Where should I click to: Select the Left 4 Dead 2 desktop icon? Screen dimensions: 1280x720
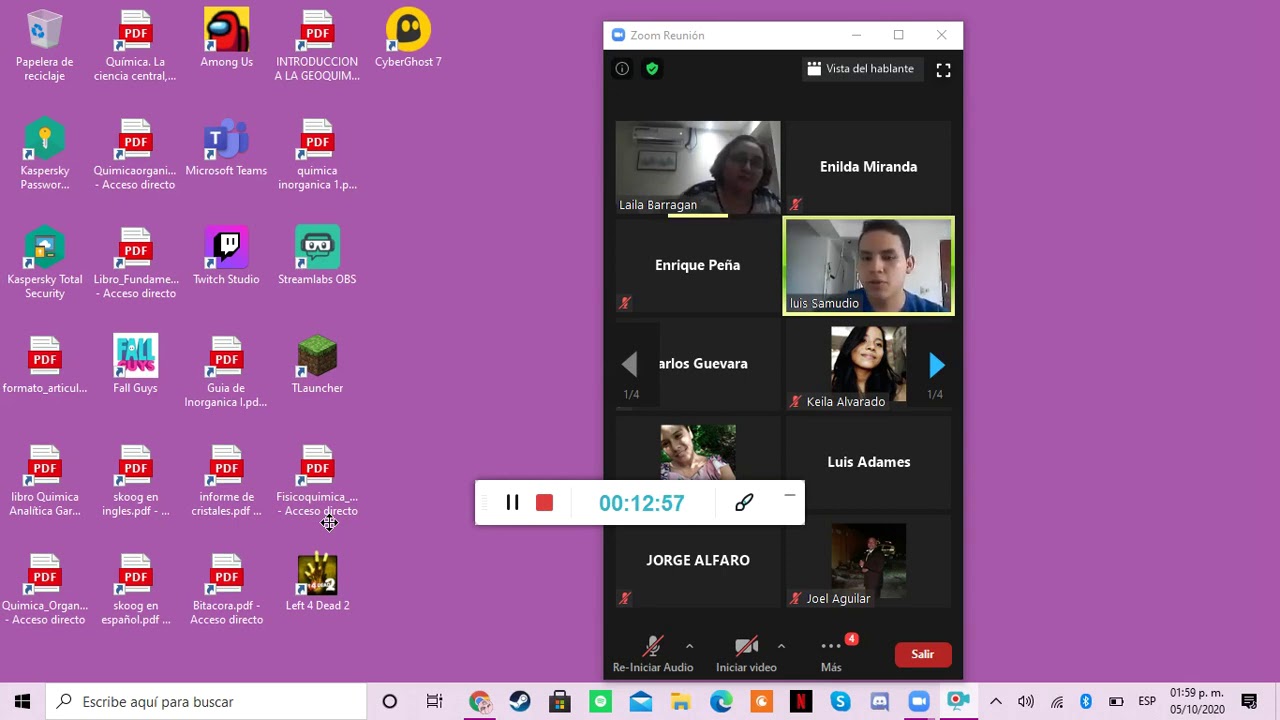pyautogui.click(x=317, y=583)
